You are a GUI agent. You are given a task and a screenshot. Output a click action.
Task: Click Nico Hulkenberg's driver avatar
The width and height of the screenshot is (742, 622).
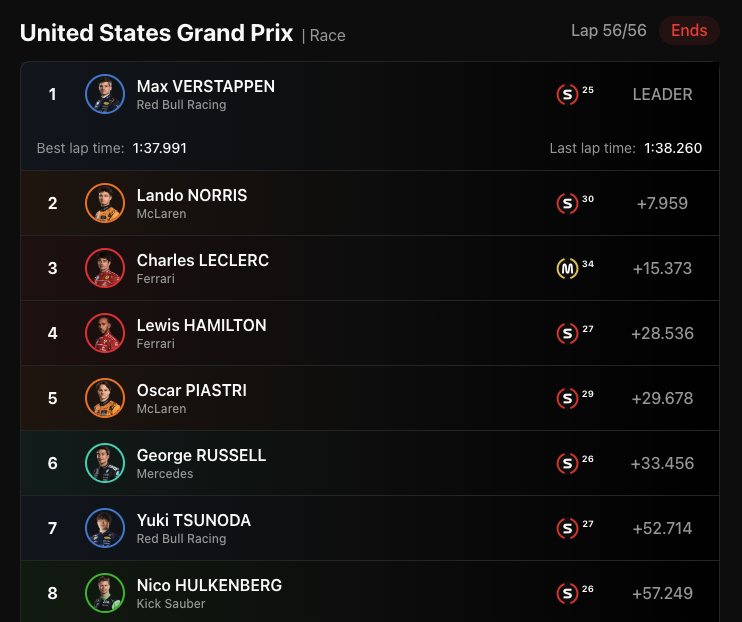[x=105, y=593]
